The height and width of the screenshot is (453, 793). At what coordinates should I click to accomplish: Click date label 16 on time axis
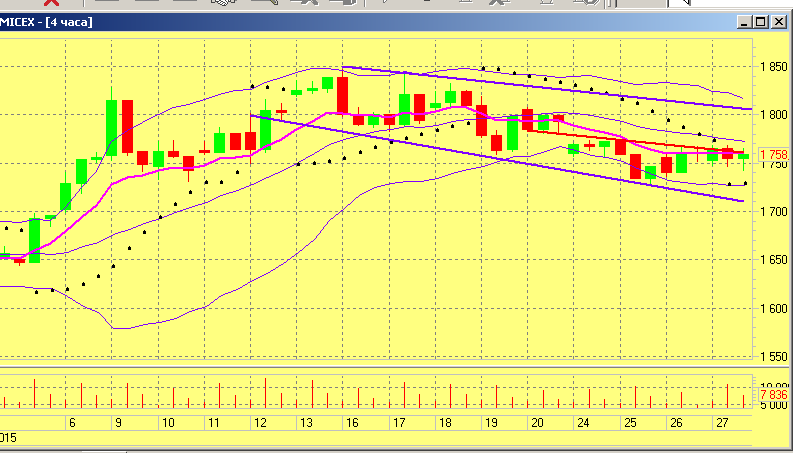353,423
